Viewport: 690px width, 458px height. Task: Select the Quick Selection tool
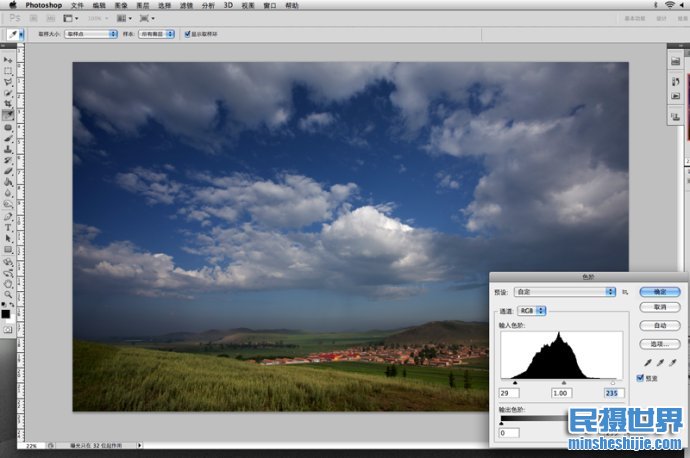pyautogui.click(x=8, y=93)
